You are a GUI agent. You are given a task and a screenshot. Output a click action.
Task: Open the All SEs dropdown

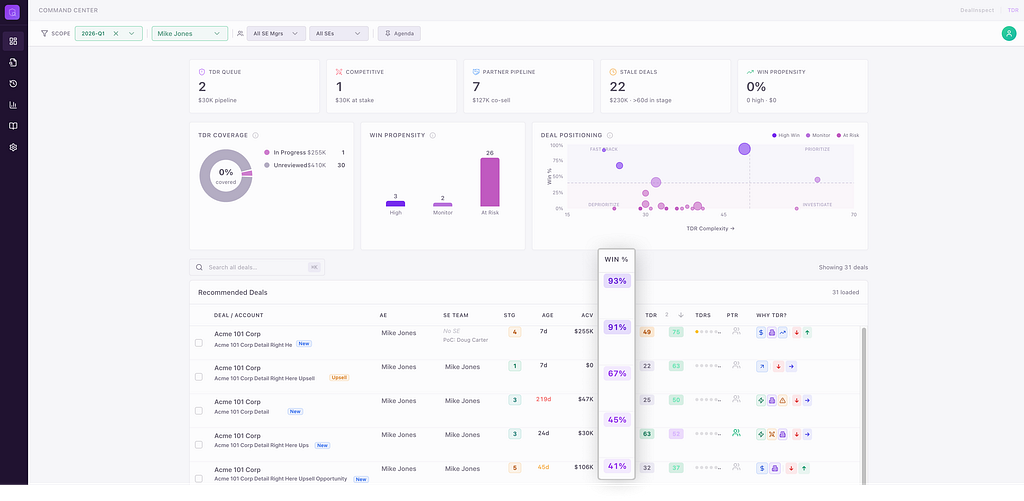pos(338,33)
